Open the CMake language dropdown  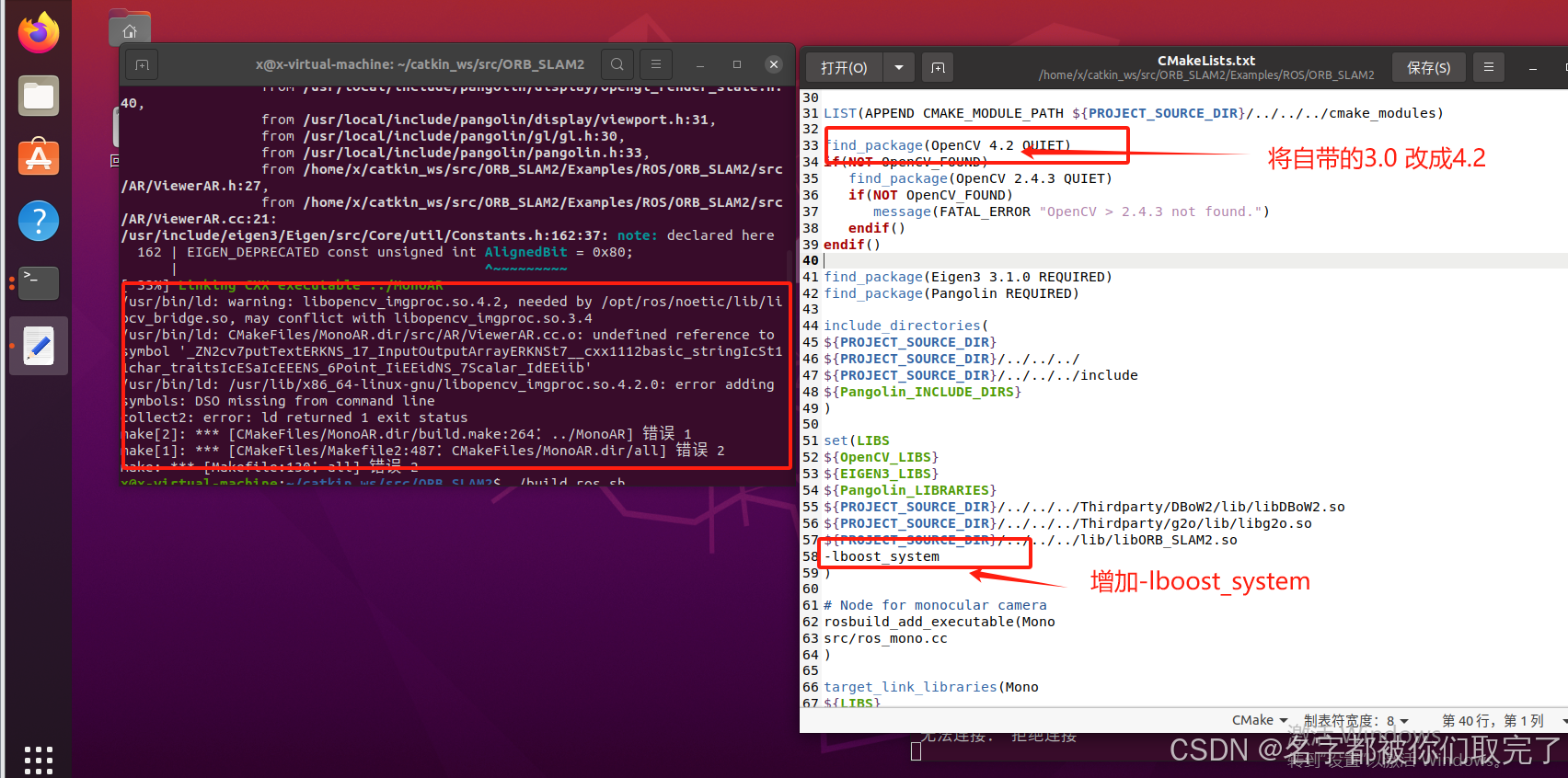1260,720
